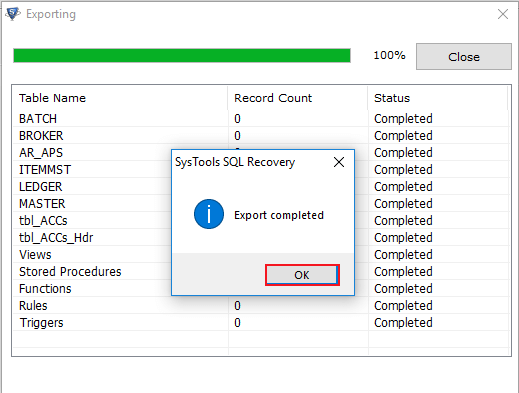Click the Export completed message text
The height and width of the screenshot is (393, 519).
click(x=279, y=215)
